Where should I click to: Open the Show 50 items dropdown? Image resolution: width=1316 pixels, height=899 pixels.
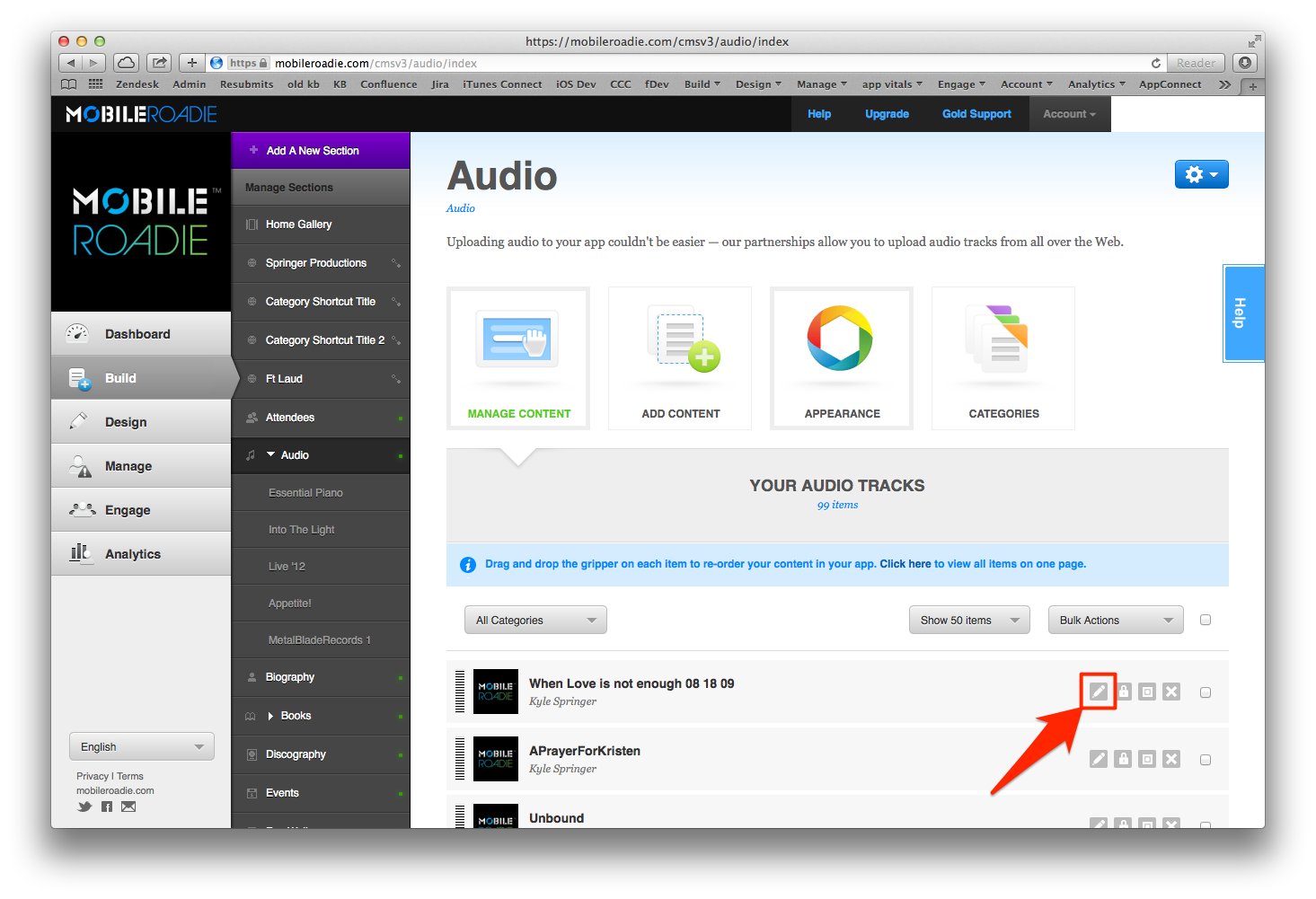click(x=968, y=620)
